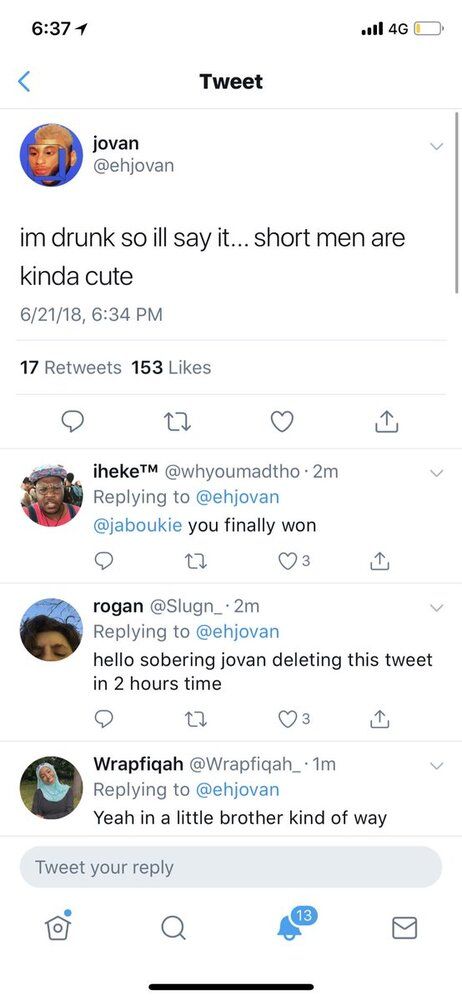Tap the back arrow in Tweet header

tap(24, 82)
